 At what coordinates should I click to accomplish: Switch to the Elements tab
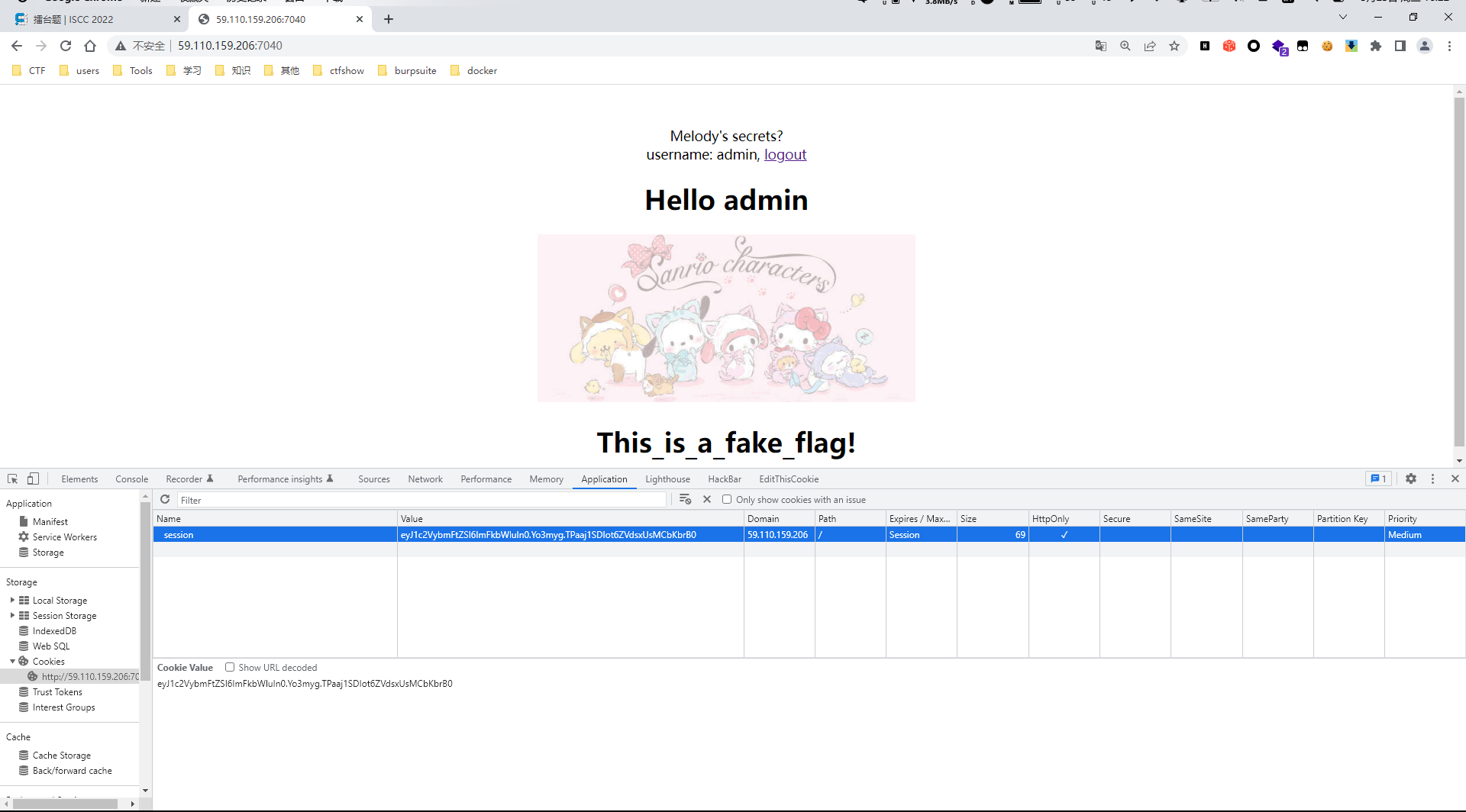[x=79, y=478]
